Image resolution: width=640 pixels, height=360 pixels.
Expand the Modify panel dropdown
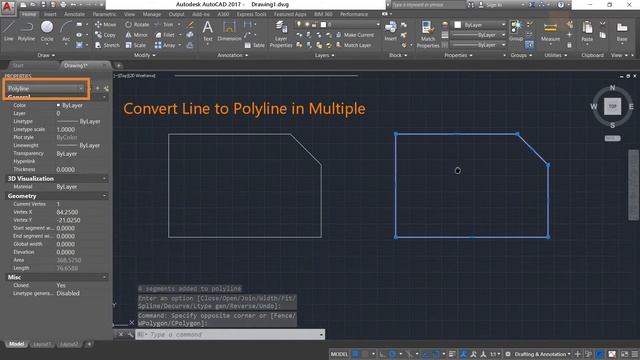point(144,55)
